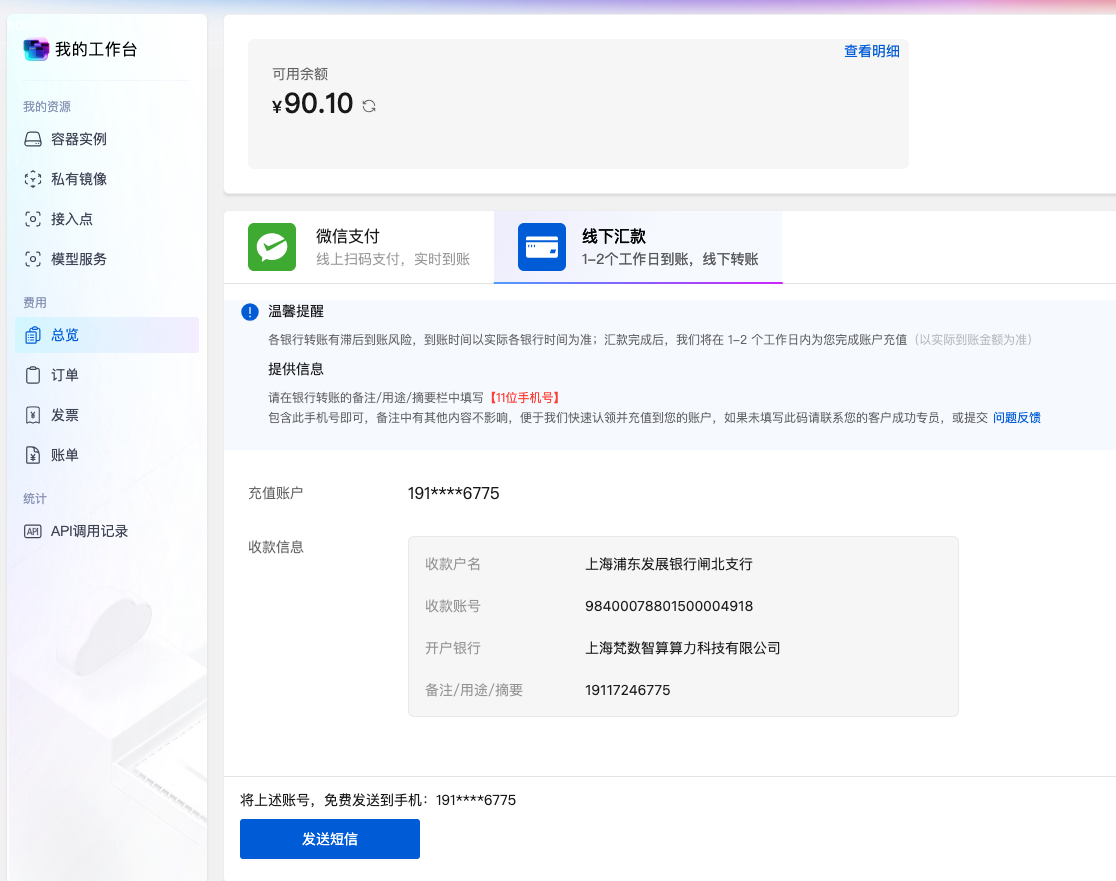The width and height of the screenshot is (1116, 881).
Task: Click the blue bank card icon
Action: (x=542, y=247)
